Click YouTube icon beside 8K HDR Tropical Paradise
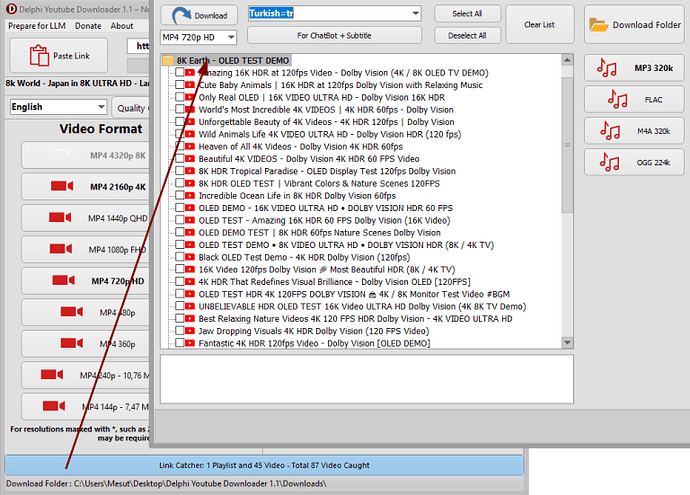The width and height of the screenshot is (690, 495). click(190, 171)
